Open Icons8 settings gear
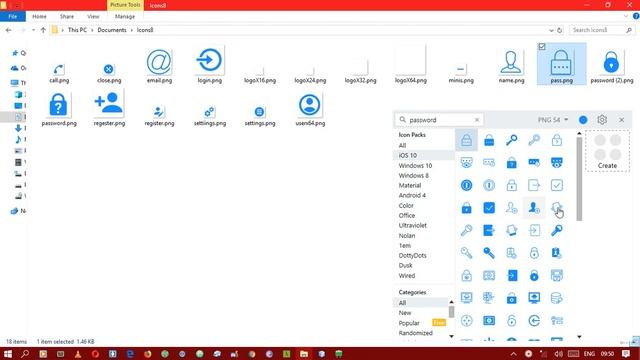Image resolution: width=640 pixels, height=360 pixels. pyautogui.click(x=602, y=120)
